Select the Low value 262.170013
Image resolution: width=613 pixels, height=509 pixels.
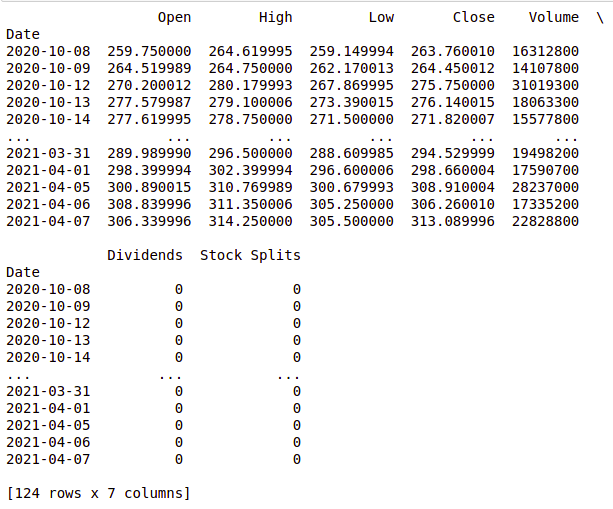pos(351,68)
